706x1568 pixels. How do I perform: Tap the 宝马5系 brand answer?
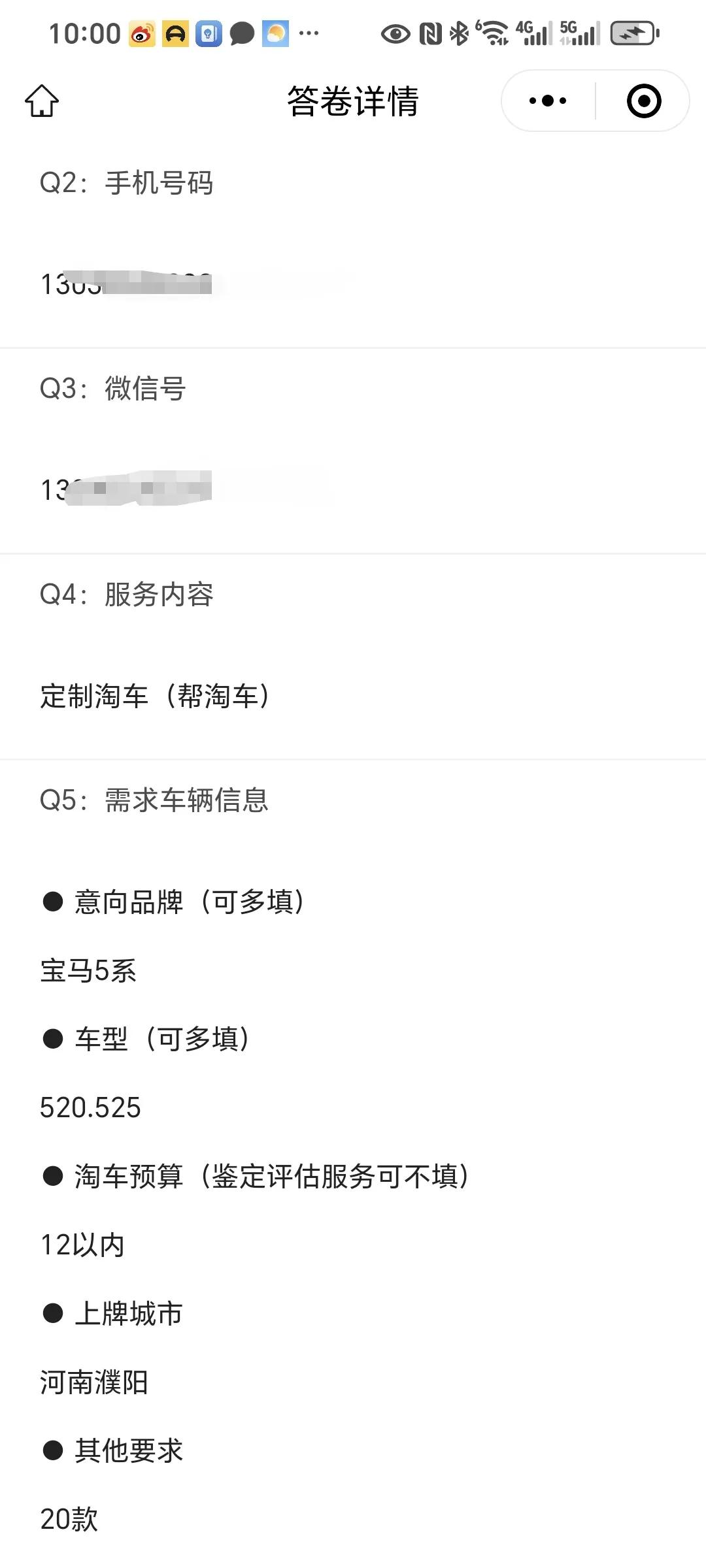(88, 970)
